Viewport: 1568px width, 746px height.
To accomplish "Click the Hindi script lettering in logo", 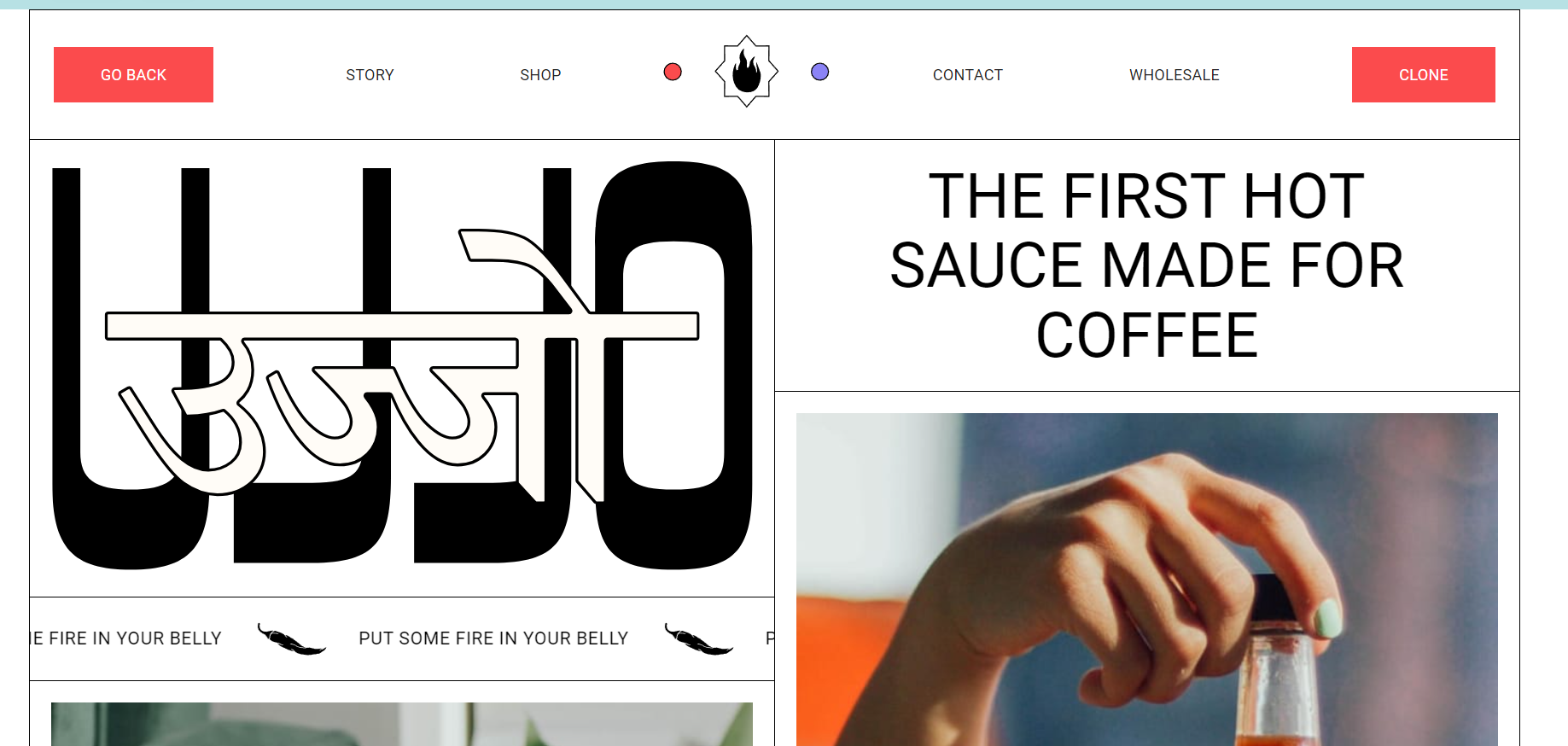I will pos(401,363).
